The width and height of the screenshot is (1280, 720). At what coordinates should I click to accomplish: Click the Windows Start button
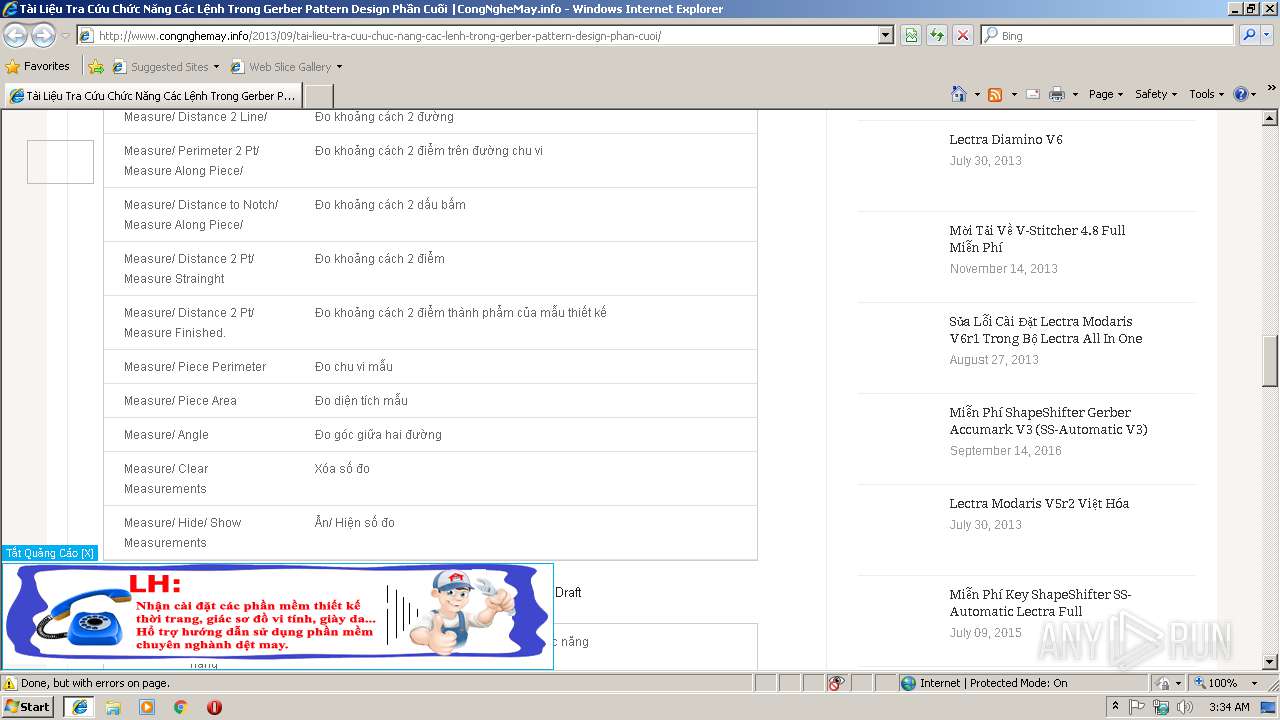(x=28, y=707)
